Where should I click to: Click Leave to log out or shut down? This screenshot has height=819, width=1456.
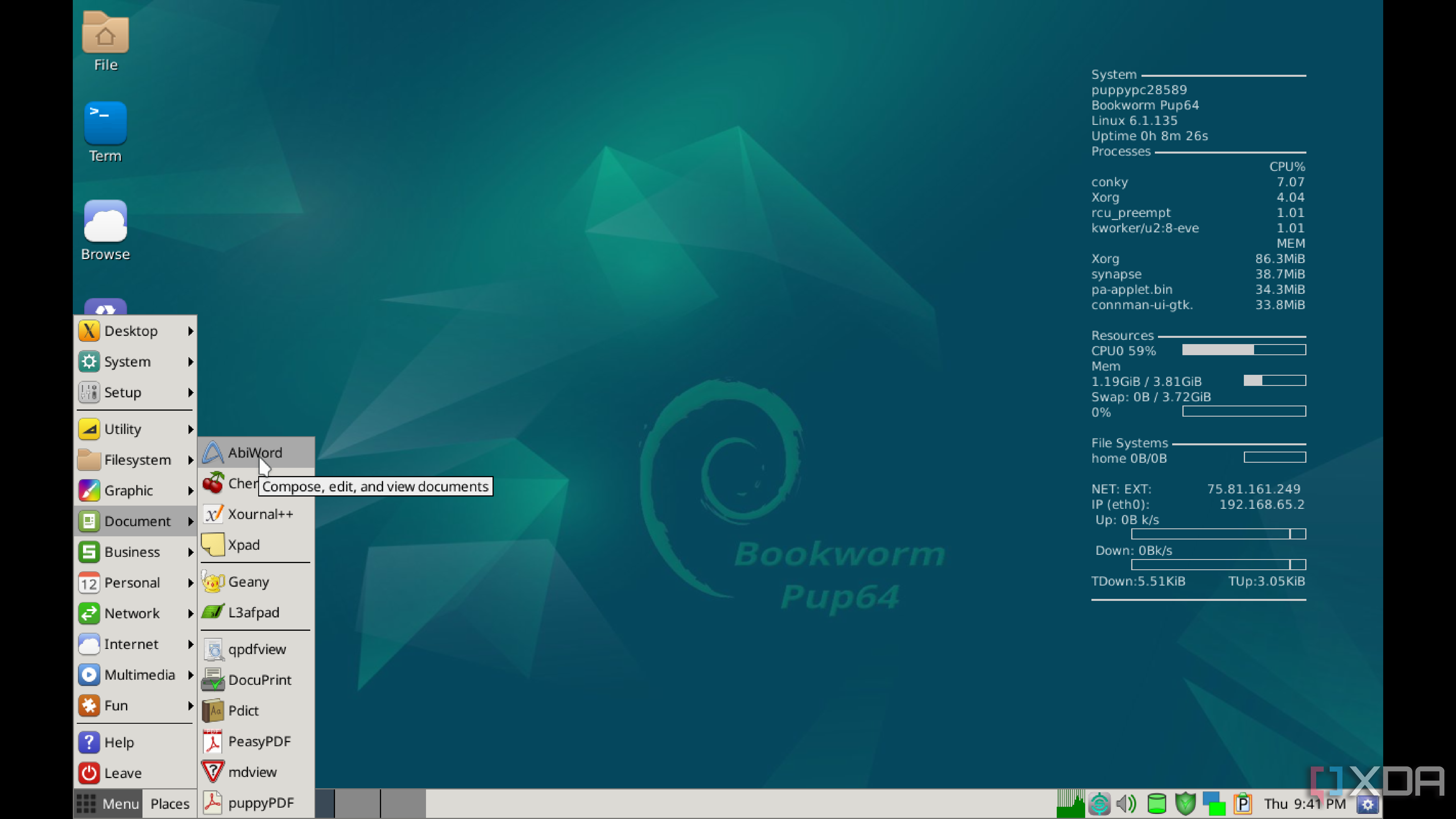(x=136, y=773)
